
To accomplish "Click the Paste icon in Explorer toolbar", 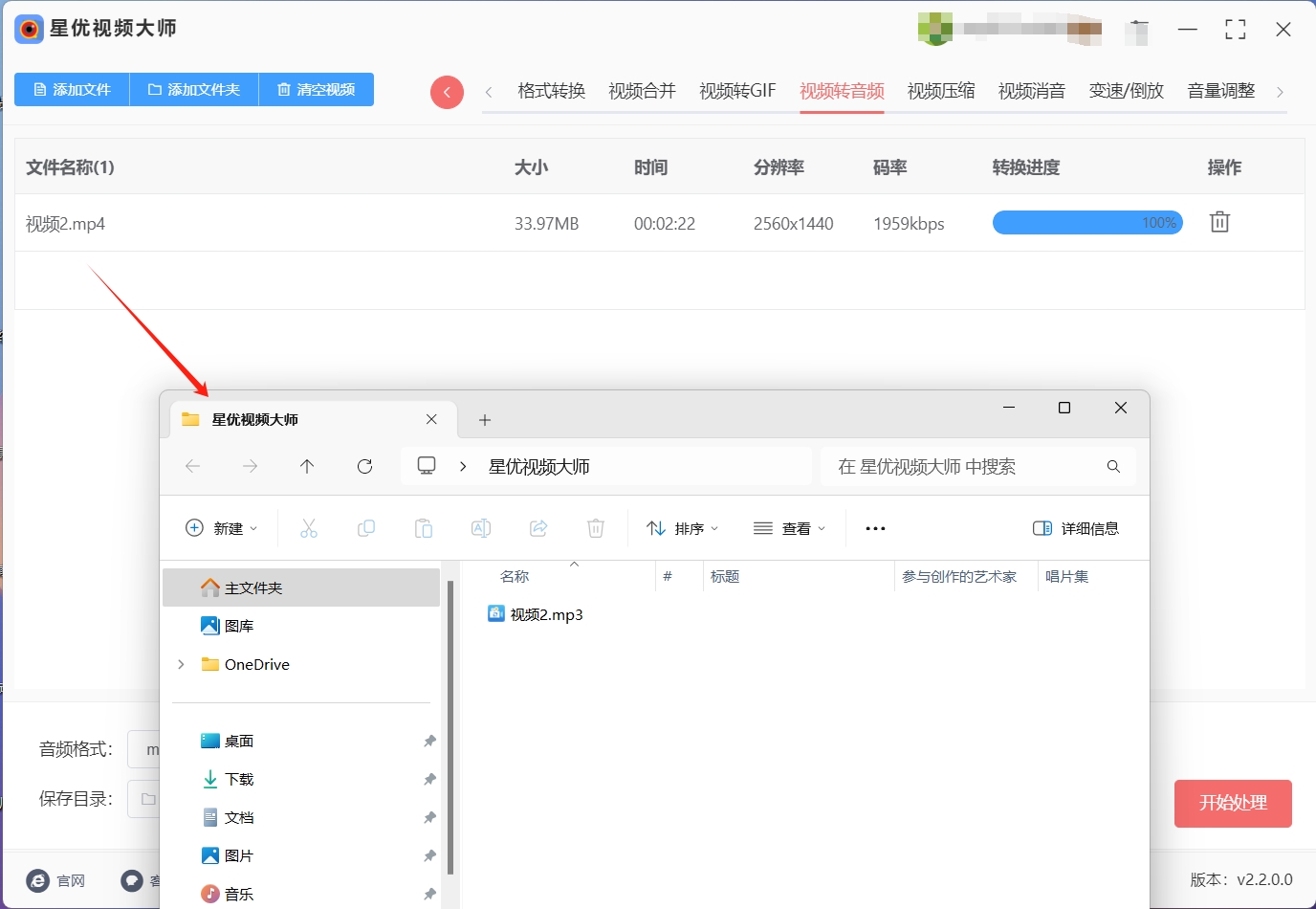I will (x=424, y=528).
